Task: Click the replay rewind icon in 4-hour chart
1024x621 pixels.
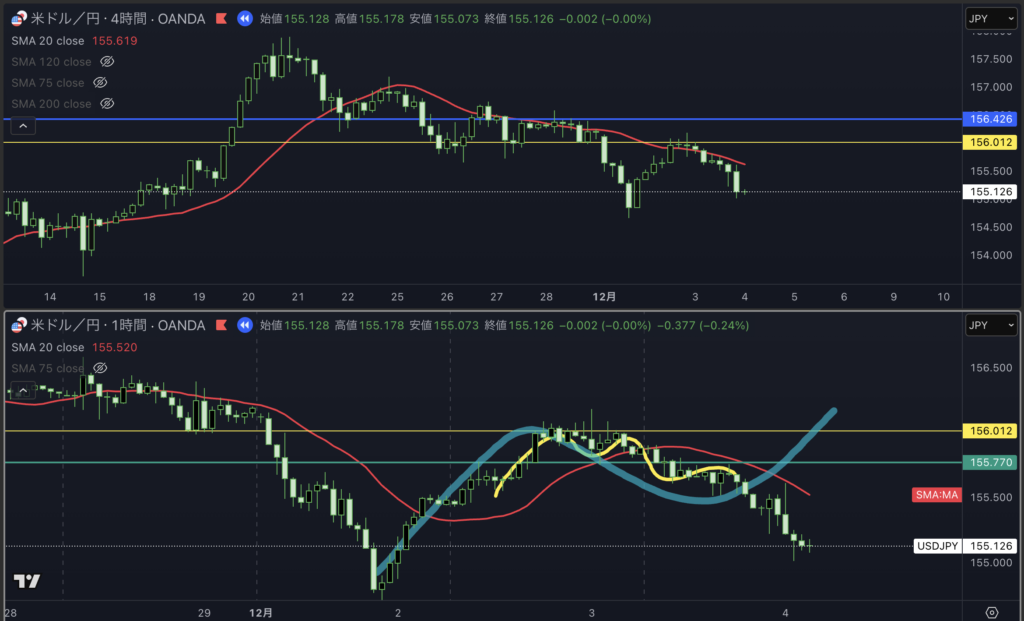Action: (245, 18)
